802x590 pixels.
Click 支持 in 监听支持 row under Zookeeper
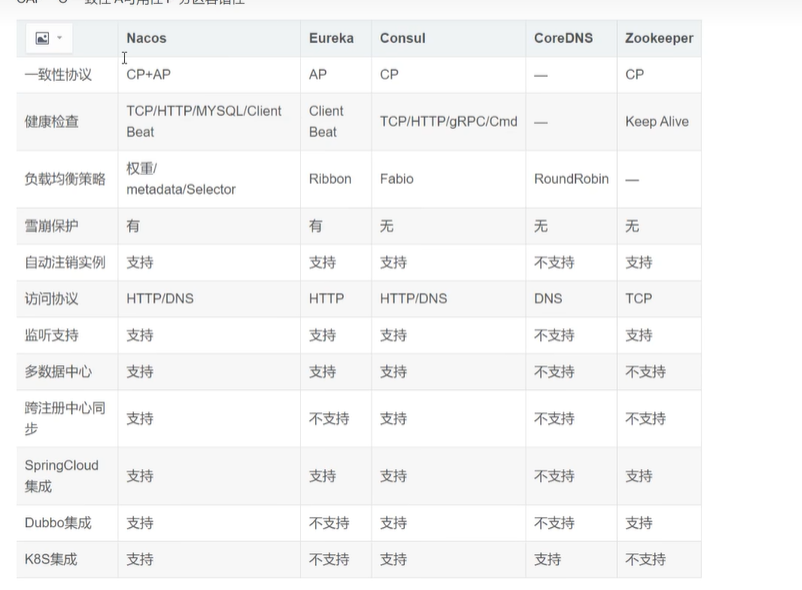[639, 335]
